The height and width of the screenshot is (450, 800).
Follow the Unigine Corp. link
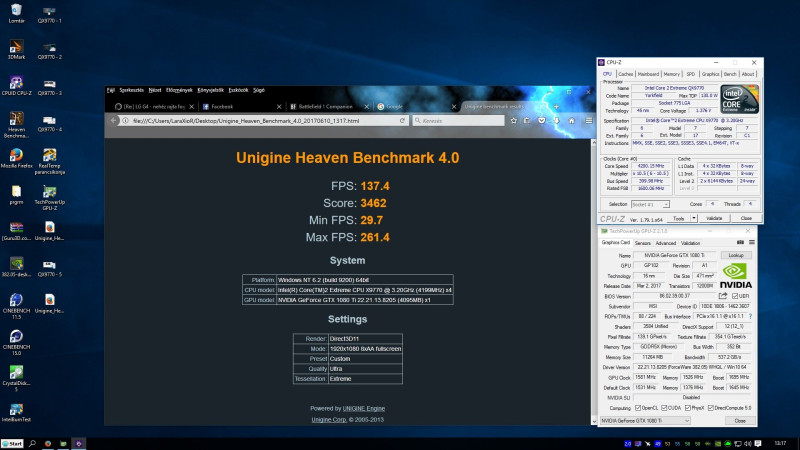tap(329, 420)
